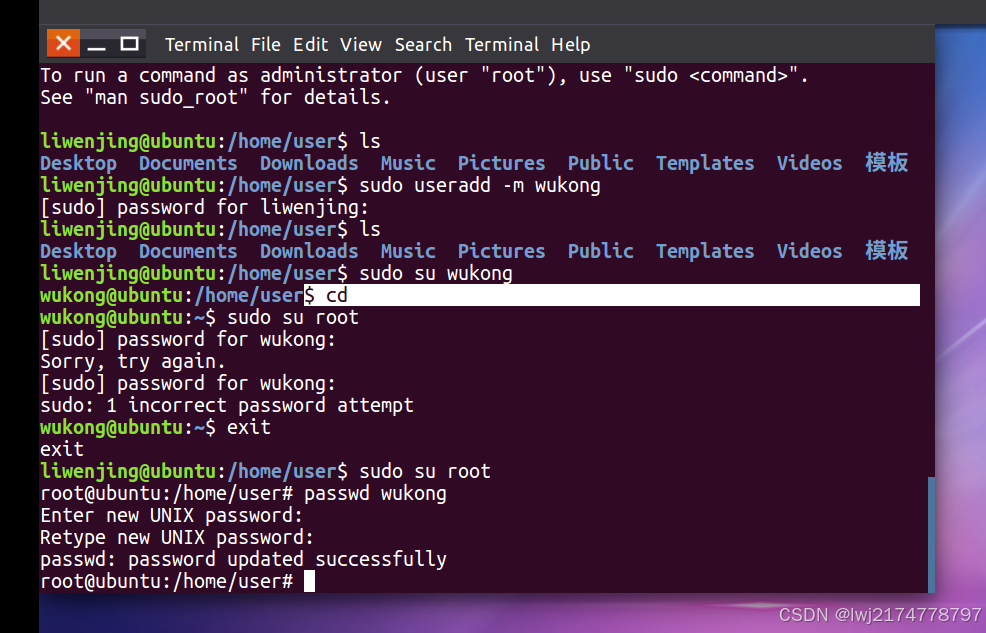Open the Search menu
Image resolution: width=986 pixels, height=633 pixels.
[423, 45]
